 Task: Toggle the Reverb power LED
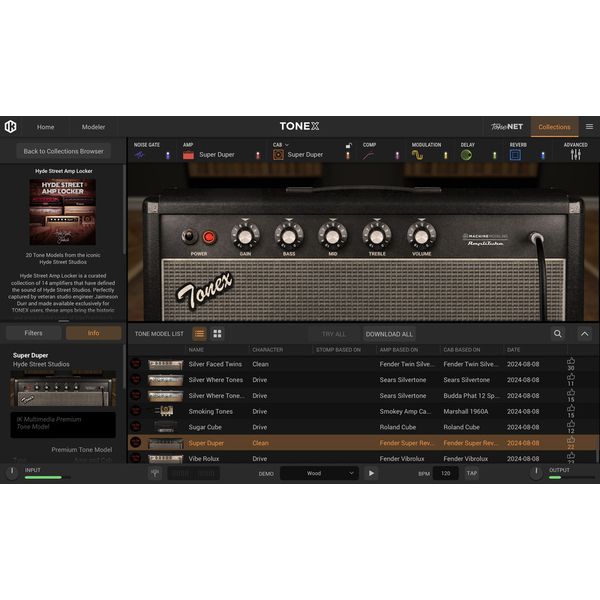point(543,155)
